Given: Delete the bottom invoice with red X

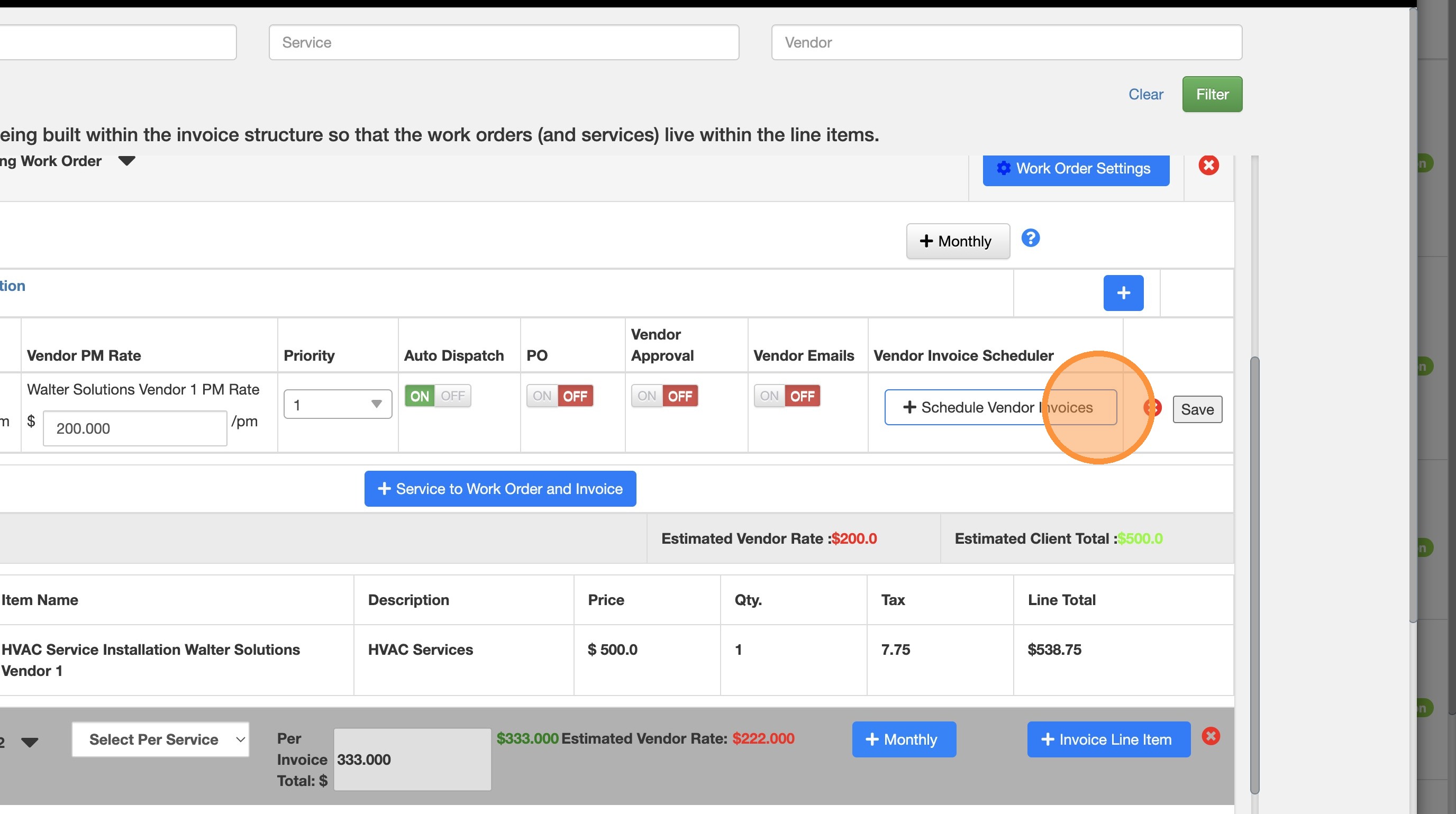Looking at the screenshot, I should [x=1210, y=736].
